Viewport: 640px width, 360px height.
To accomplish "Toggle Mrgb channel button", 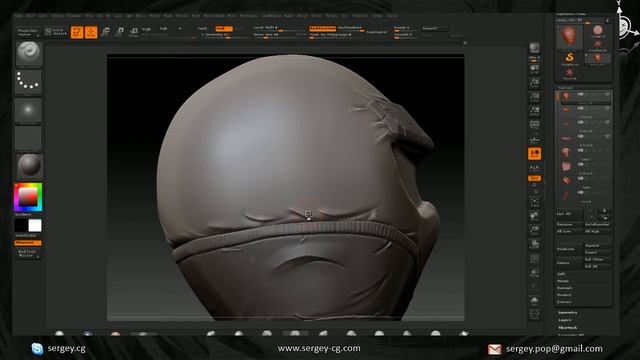I will [146, 29].
